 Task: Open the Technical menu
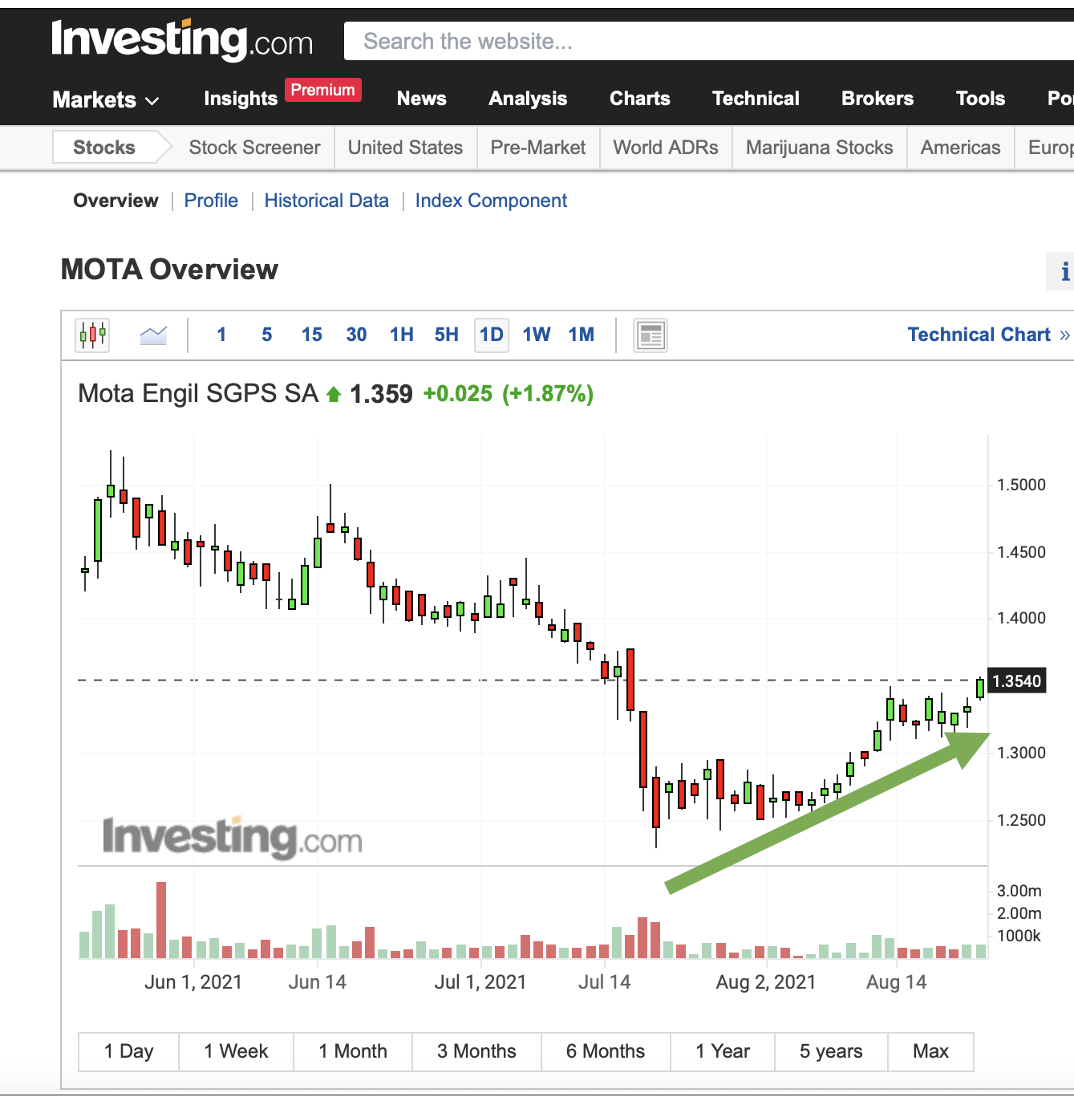click(755, 99)
